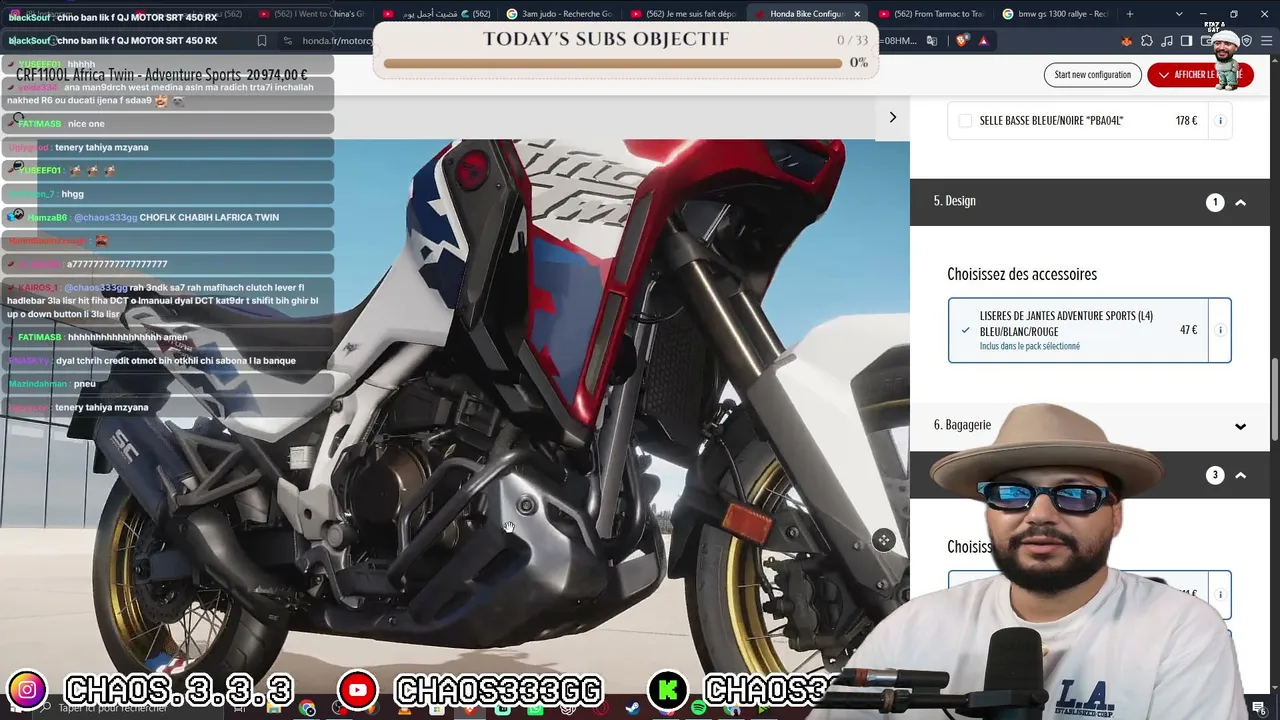
Task: Click the 6. Bagagerie section header text
Action: point(962,425)
